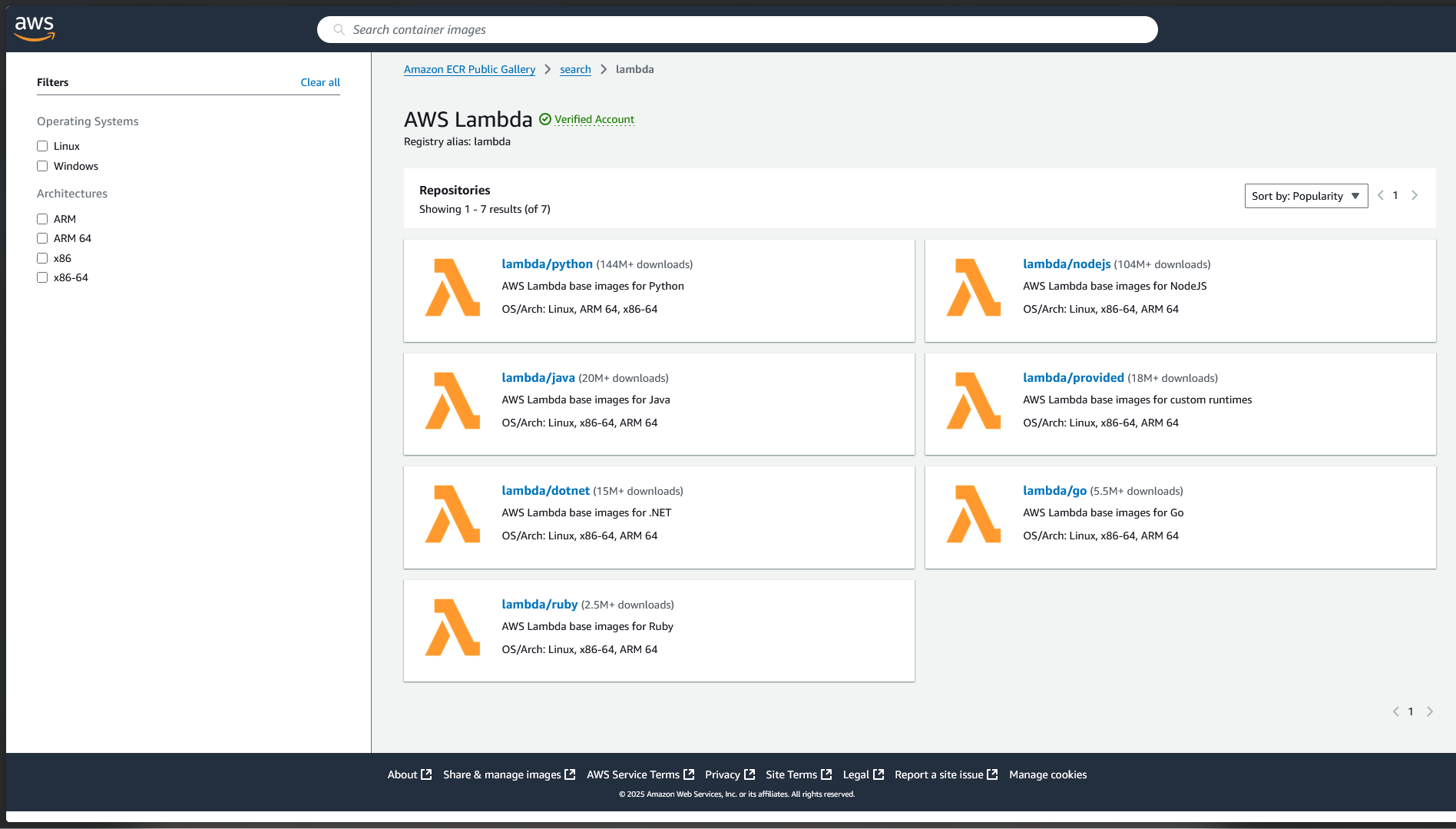Open the lambda/nodejs repository
Screen dimensions: 1456x829
point(1067,264)
